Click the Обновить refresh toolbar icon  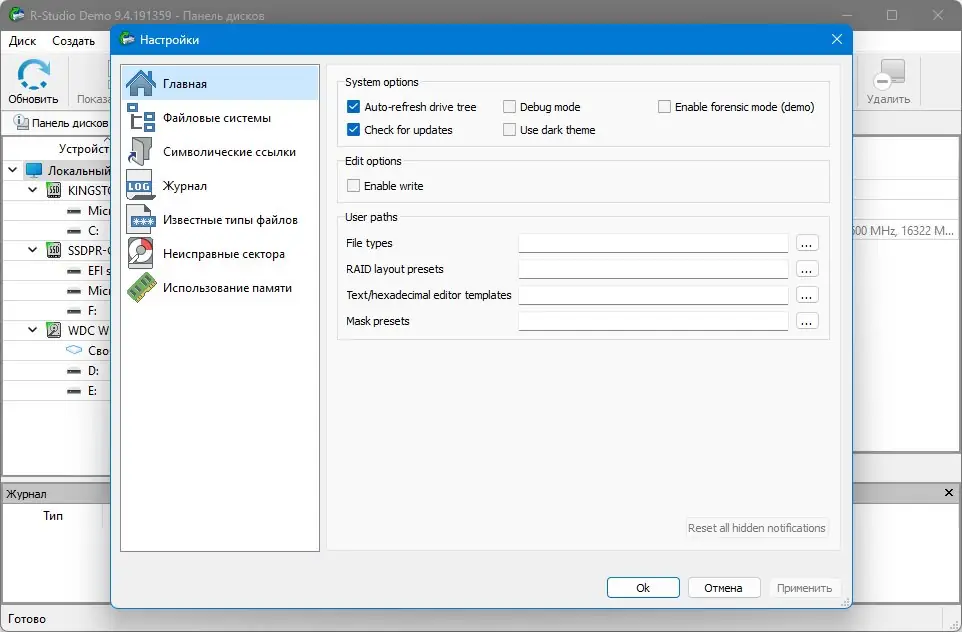point(33,76)
